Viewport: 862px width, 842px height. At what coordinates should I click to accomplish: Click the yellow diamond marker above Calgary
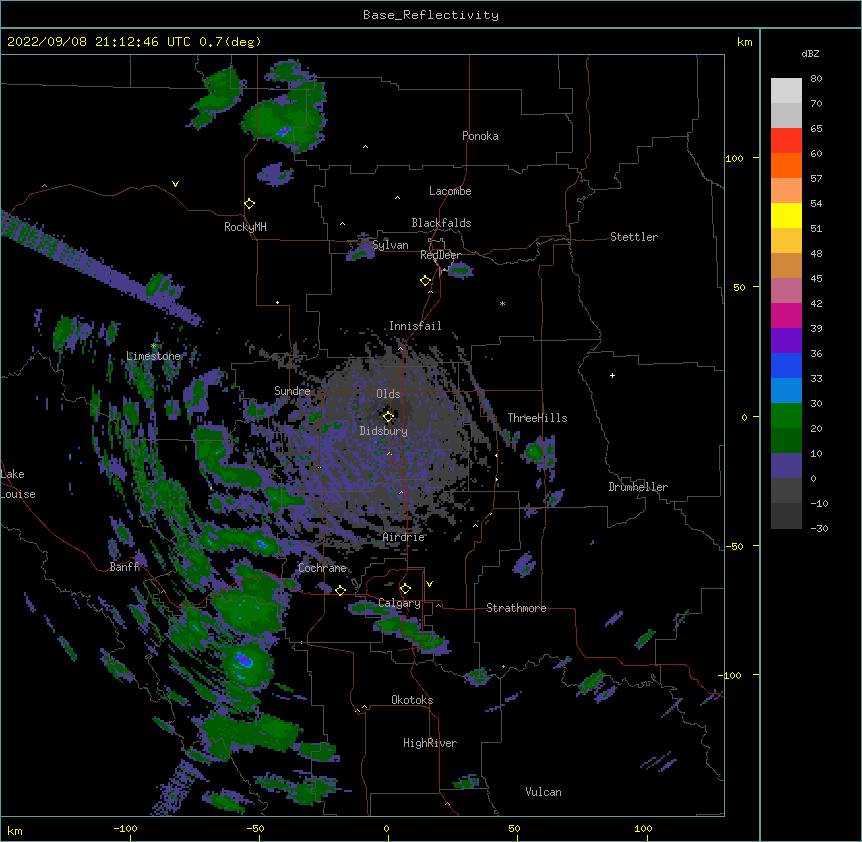click(405, 589)
